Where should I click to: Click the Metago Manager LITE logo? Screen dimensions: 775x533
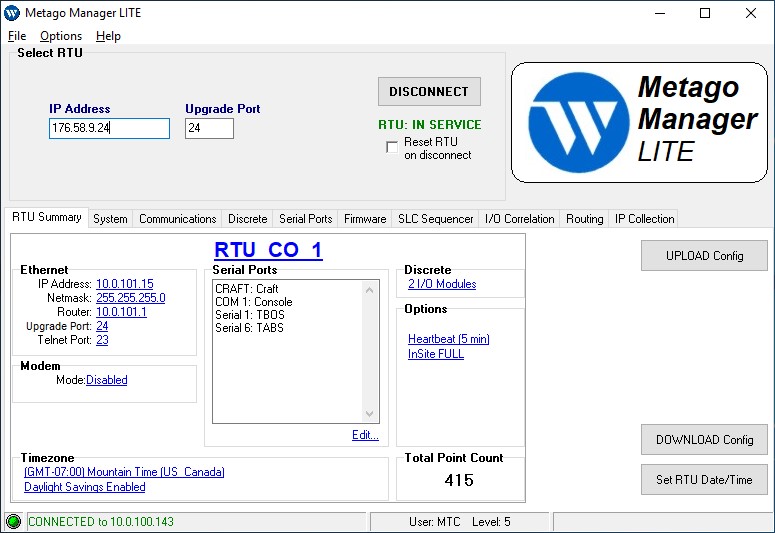tap(639, 122)
